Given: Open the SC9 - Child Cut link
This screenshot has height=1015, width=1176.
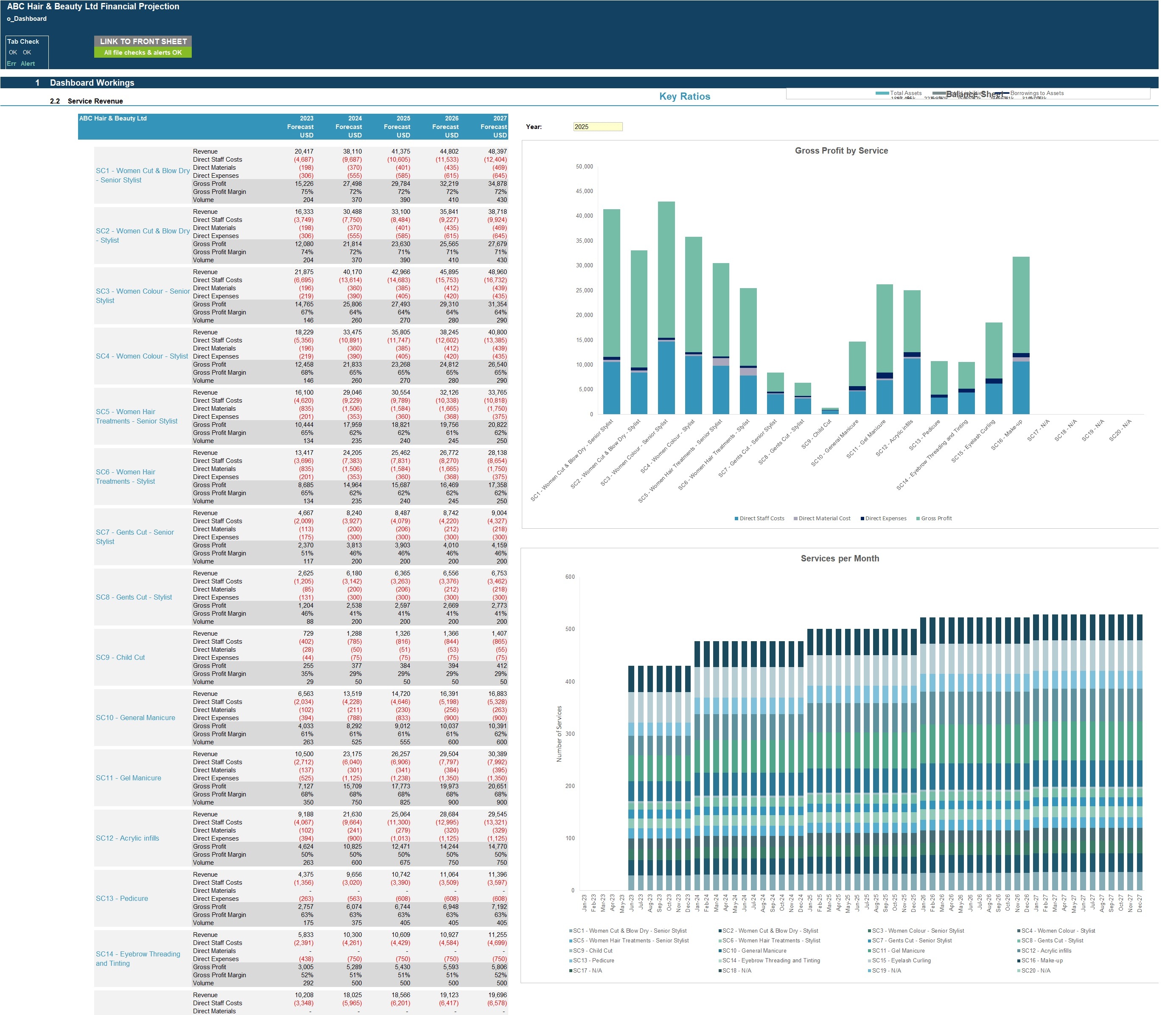Looking at the screenshot, I should 120,658.
